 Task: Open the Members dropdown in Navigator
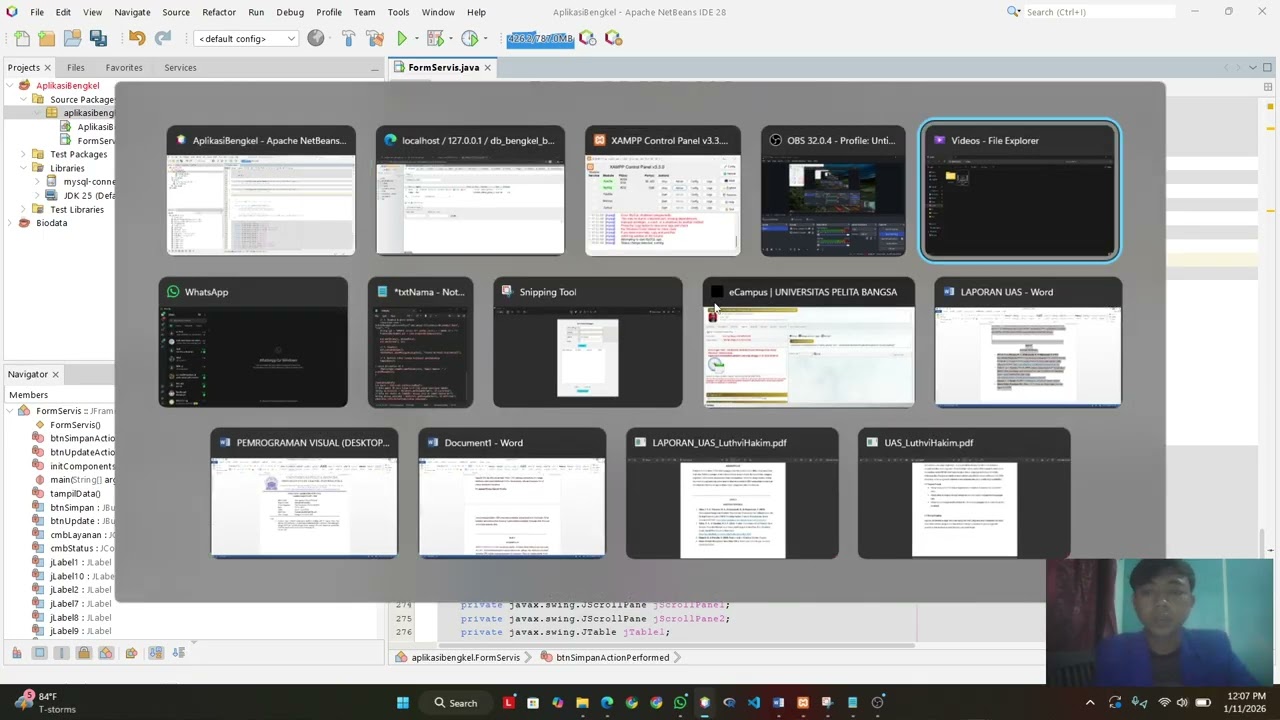pyautogui.click(x=60, y=394)
